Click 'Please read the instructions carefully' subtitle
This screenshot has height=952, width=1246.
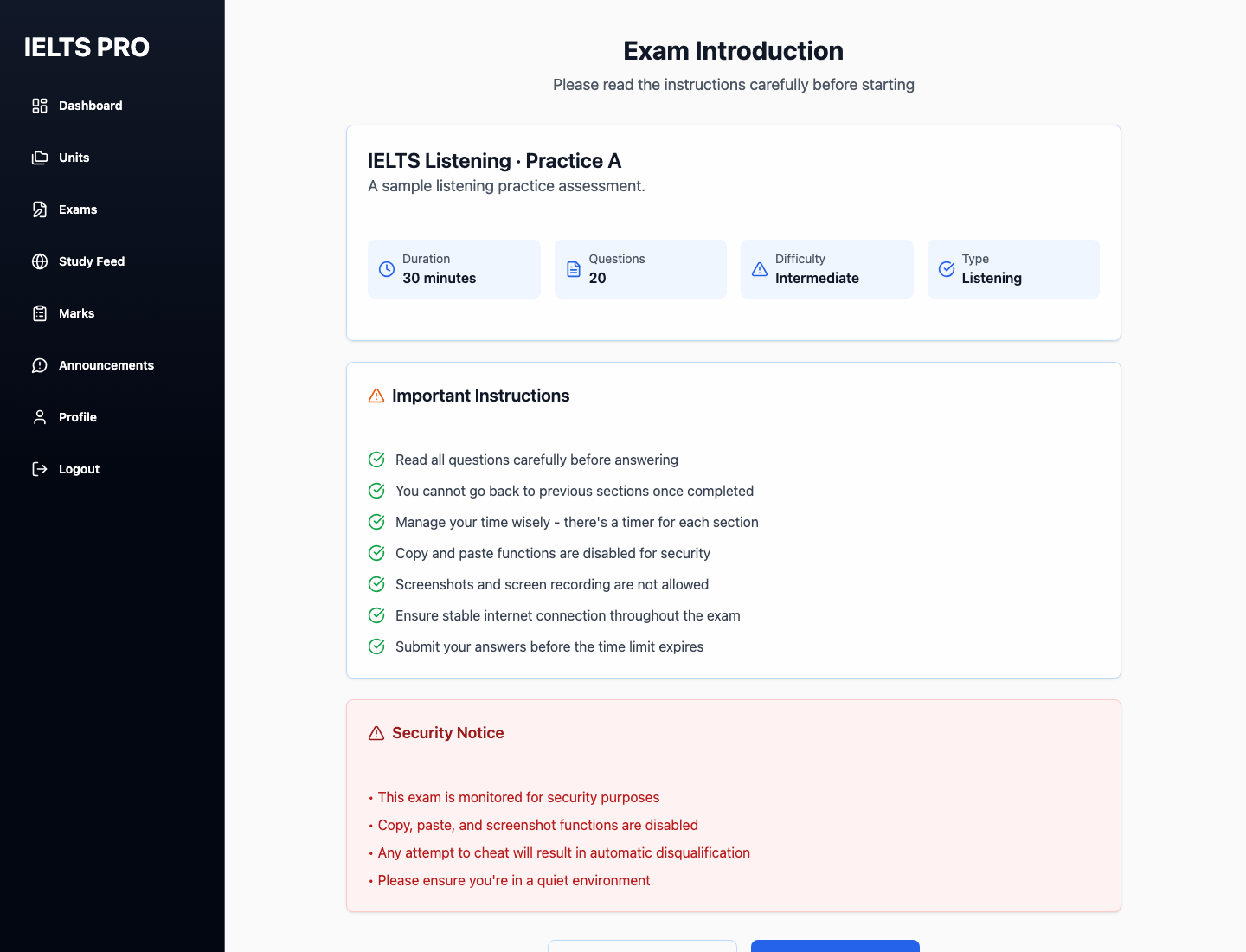click(x=734, y=85)
